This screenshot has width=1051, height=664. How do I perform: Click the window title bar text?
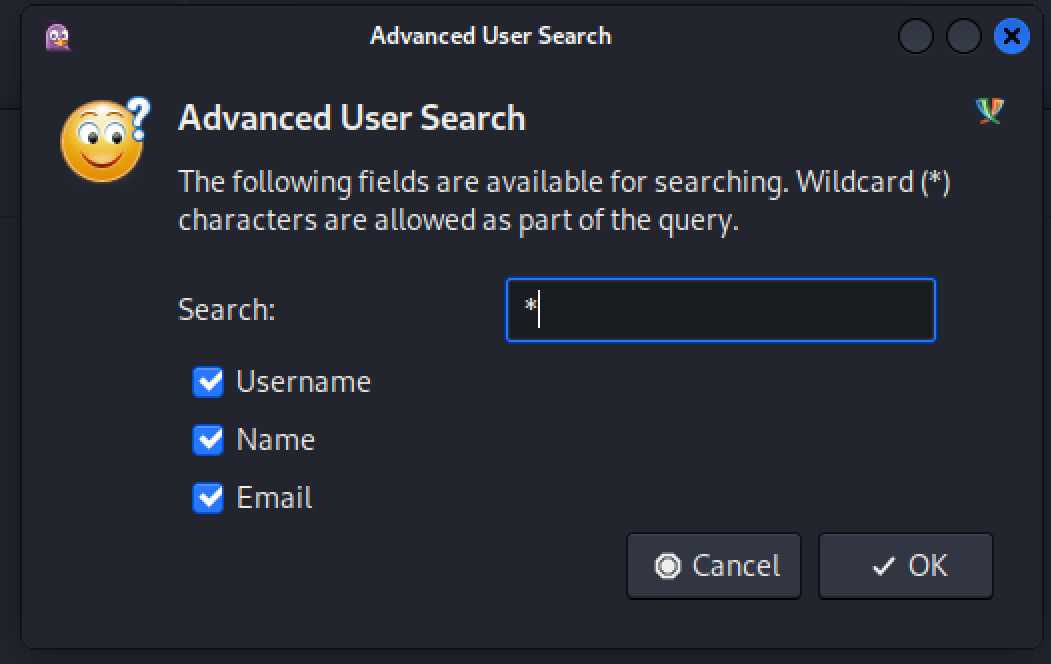490,37
